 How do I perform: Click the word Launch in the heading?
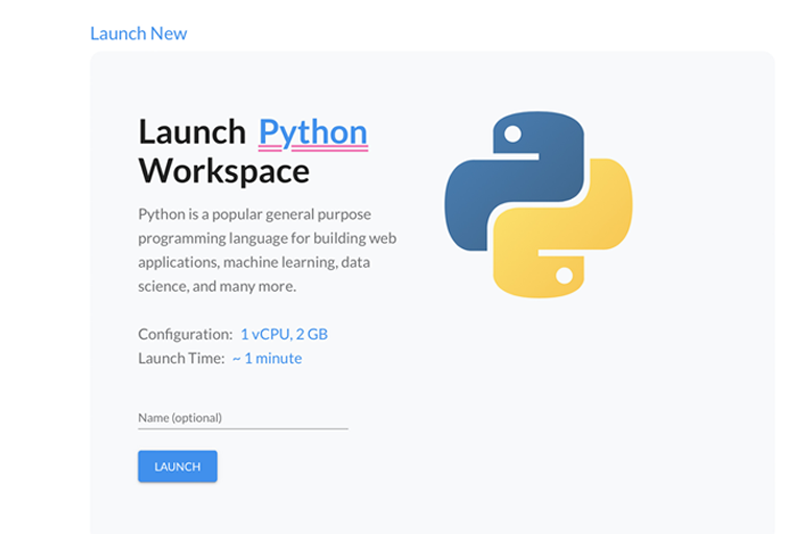click(192, 132)
